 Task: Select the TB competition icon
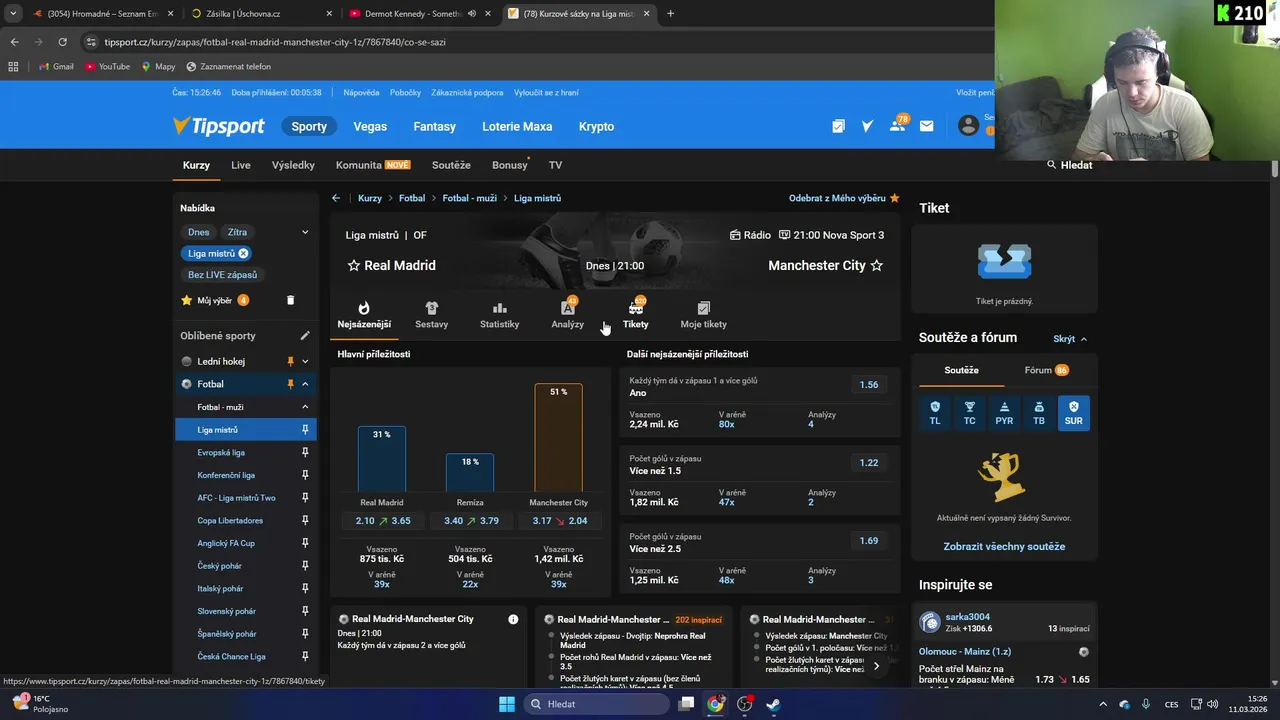(x=1039, y=413)
